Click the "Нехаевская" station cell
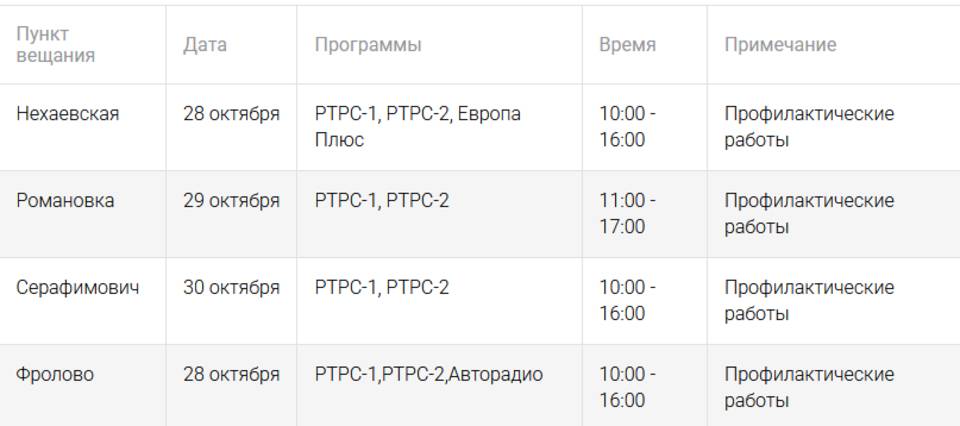Image resolution: width=960 pixels, height=426 pixels. point(67,114)
